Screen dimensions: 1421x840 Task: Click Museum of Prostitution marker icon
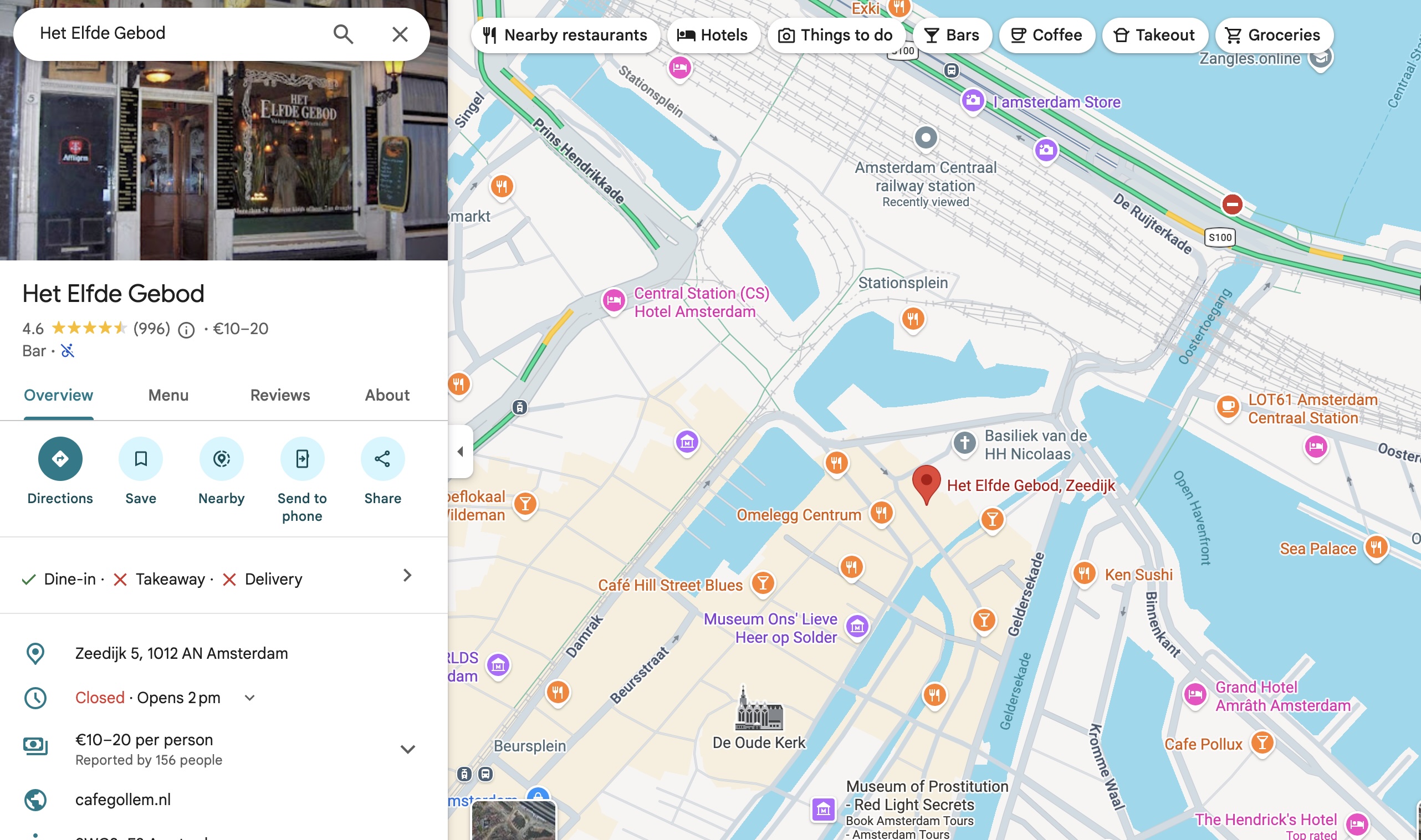[823, 810]
